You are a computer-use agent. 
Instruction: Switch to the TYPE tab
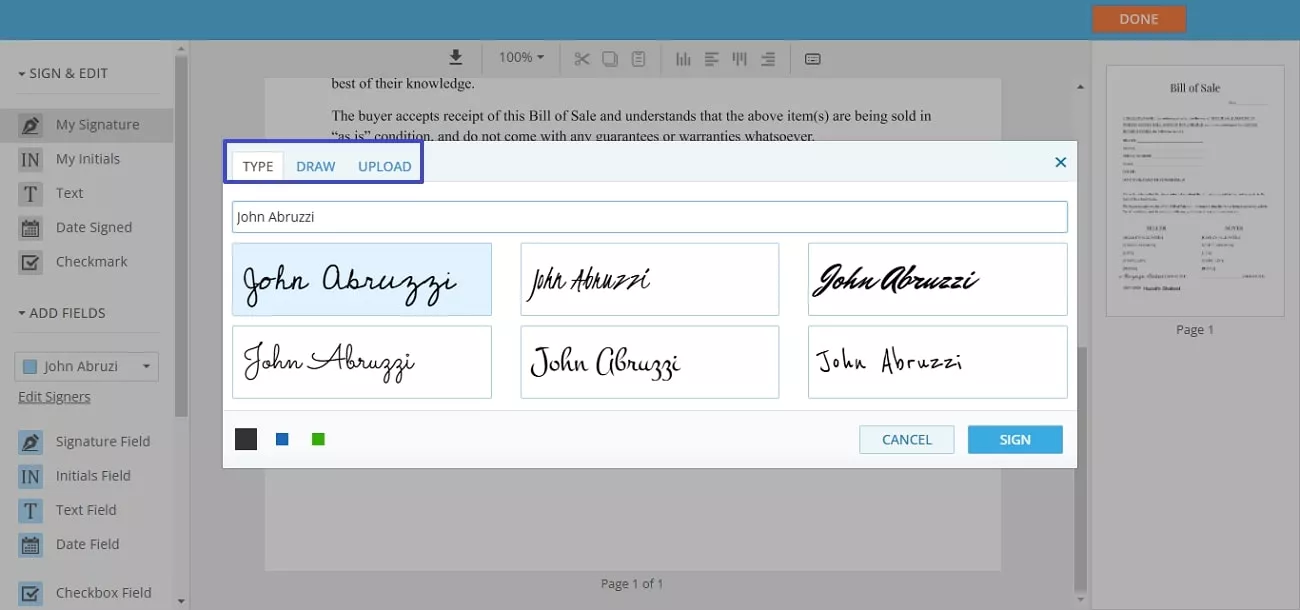tap(258, 166)
